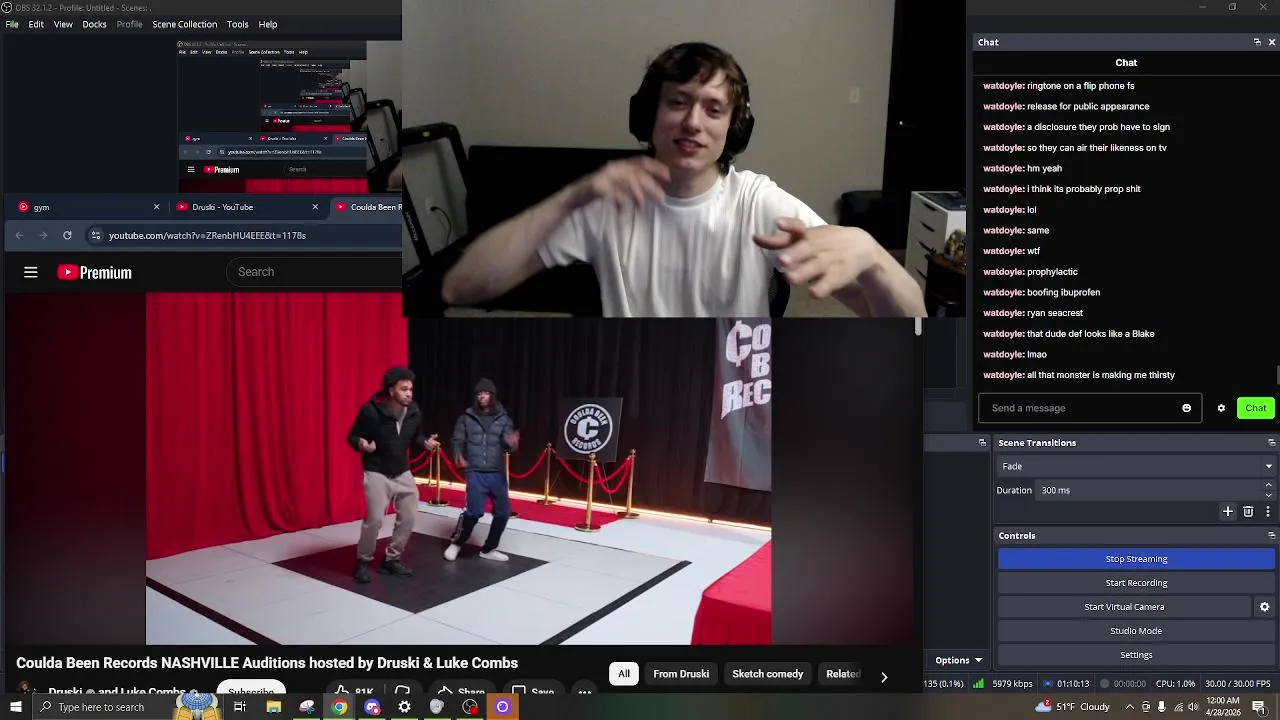The width and height of the screenshot is (1280, 720).
Task: Select the From Druski chip
Action: (x=681, y=674)
